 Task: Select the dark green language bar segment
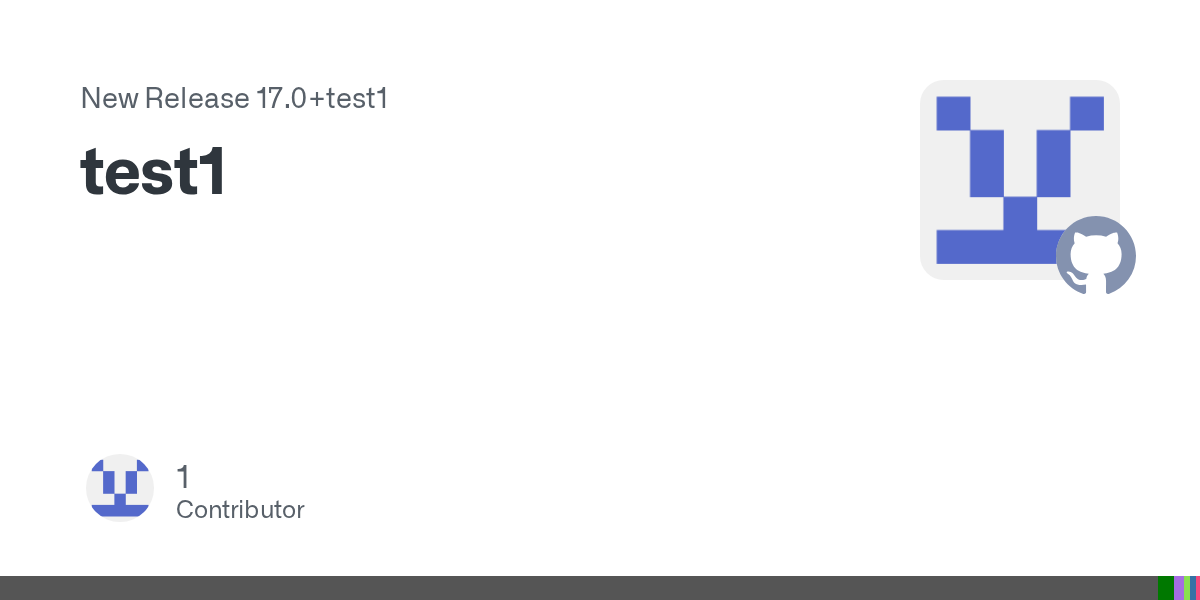click(1166, 588)
